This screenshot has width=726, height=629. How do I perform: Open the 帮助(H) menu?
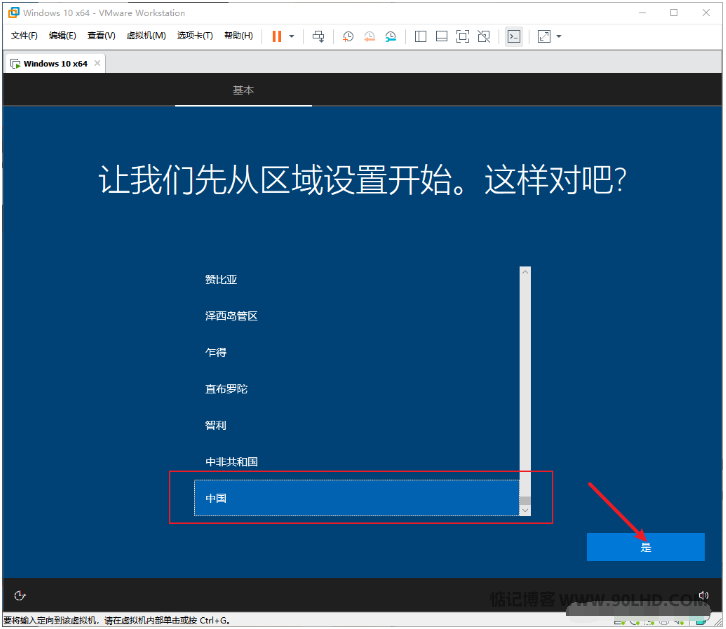[238, 36]
